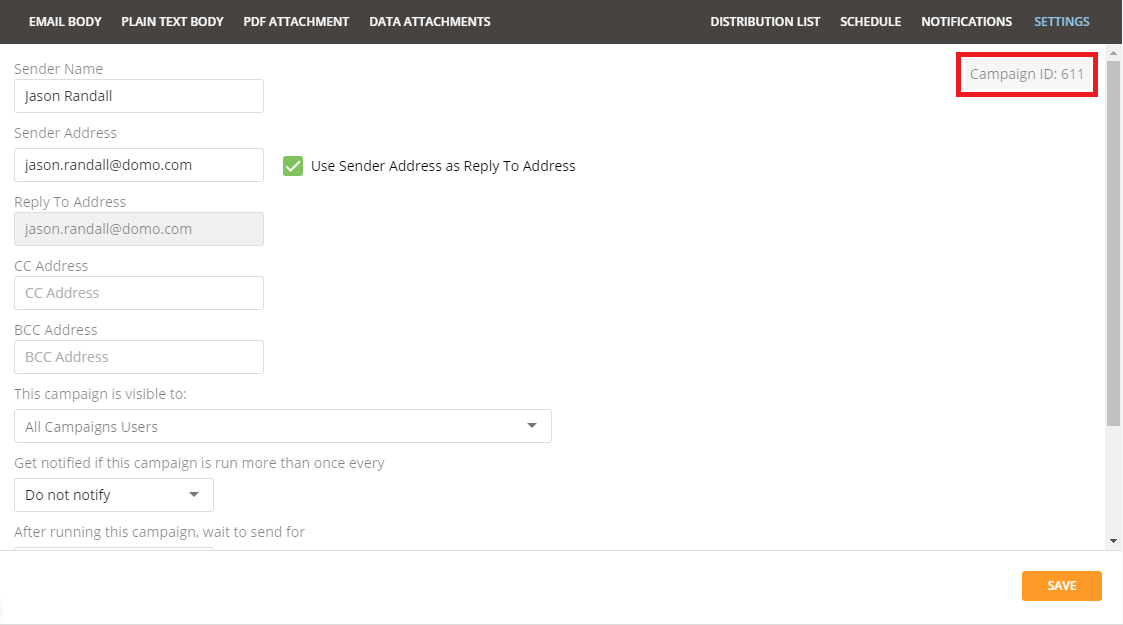Image resolution: width=1123 pixels, height=625 pixels.
Task: Edit the Sender Address email field
Action: [138, 164]
